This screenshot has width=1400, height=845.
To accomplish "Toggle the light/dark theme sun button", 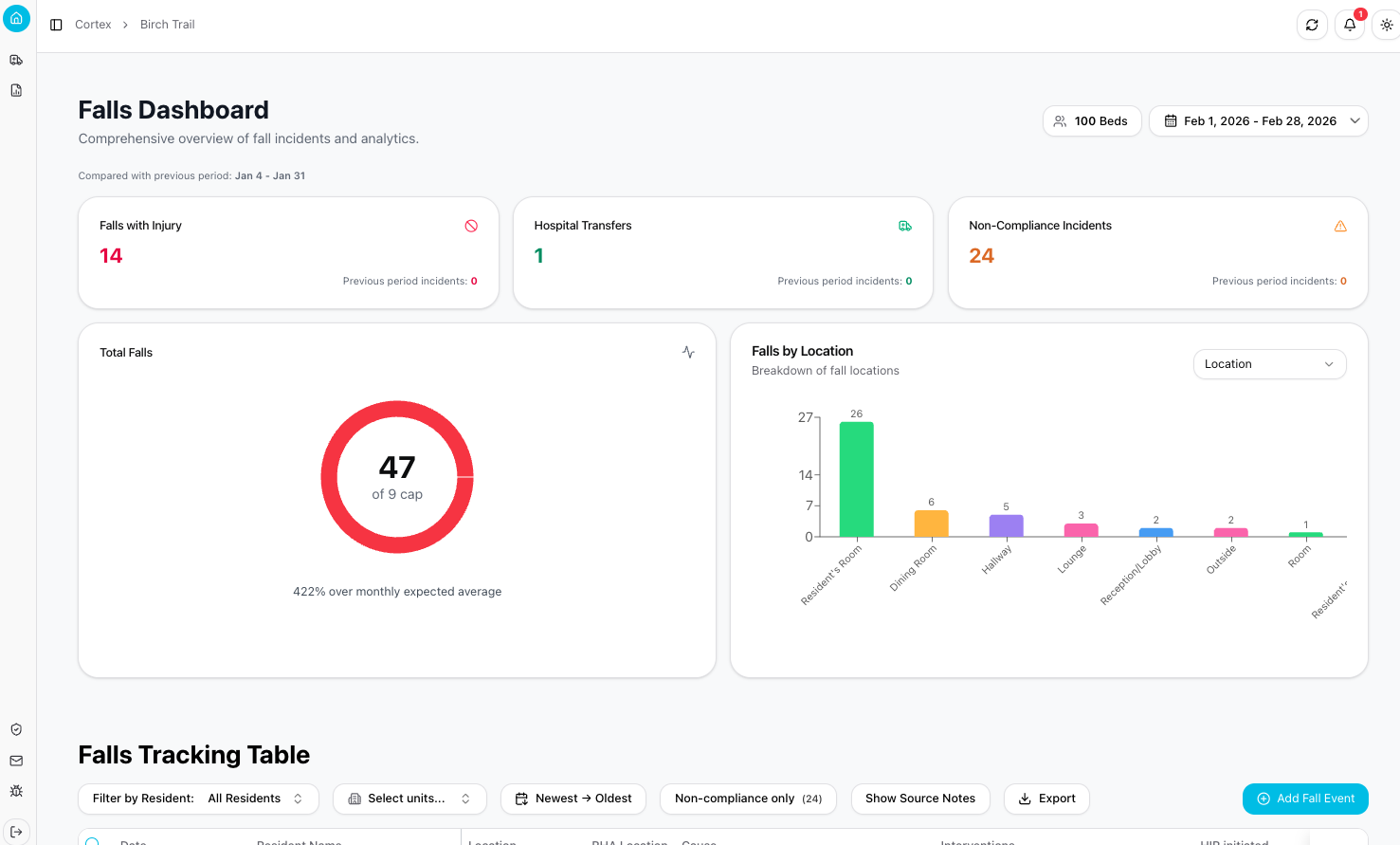I will pyautogui.click(x=1386, y=25).
